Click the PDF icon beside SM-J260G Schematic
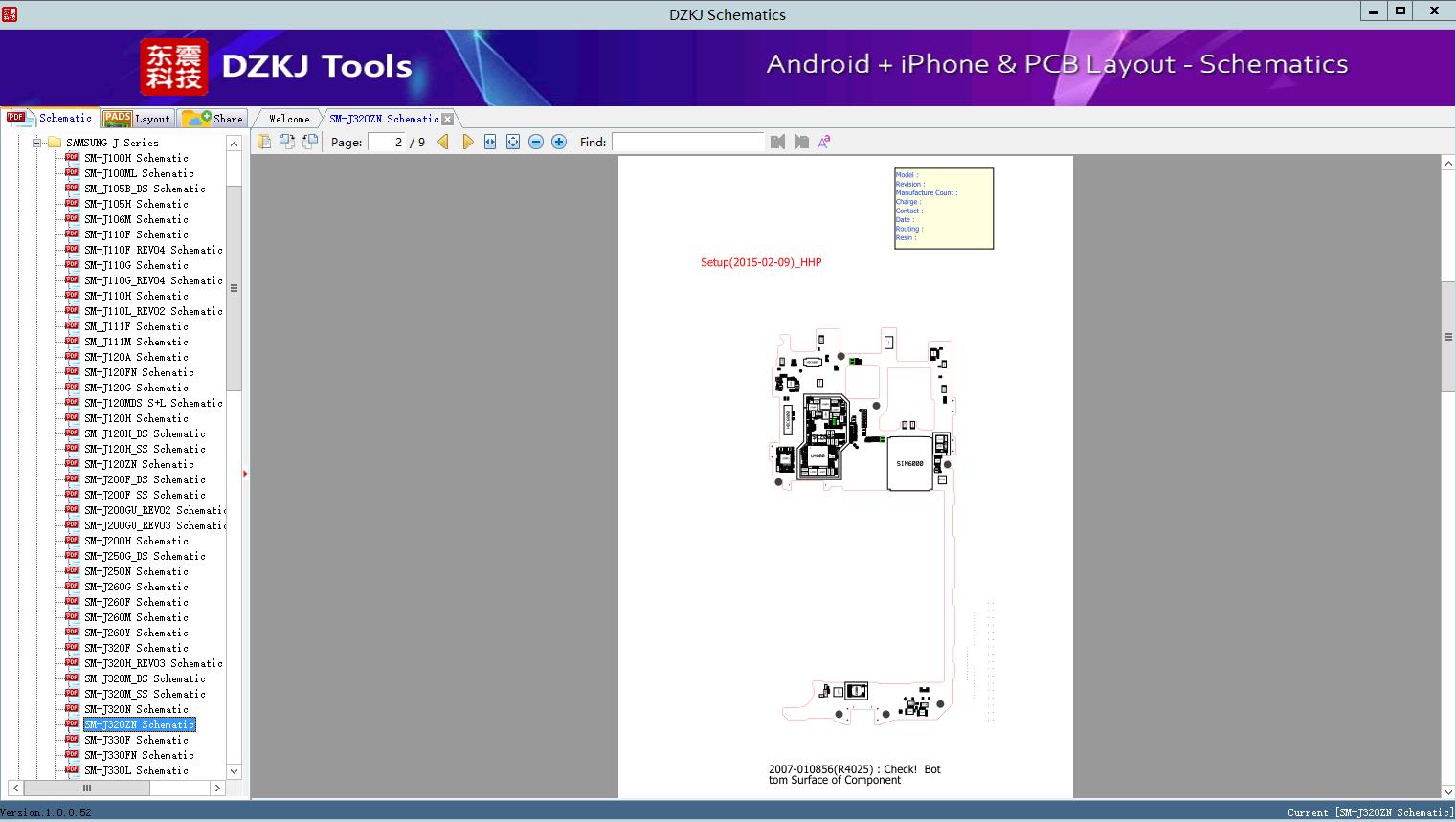 pos(72,587)
